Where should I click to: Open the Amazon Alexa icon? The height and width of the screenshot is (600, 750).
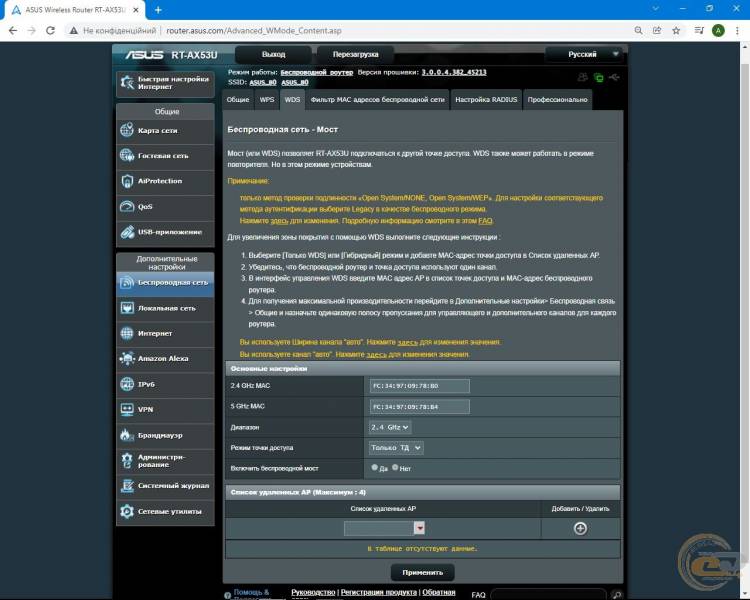[x=127, y=358]
